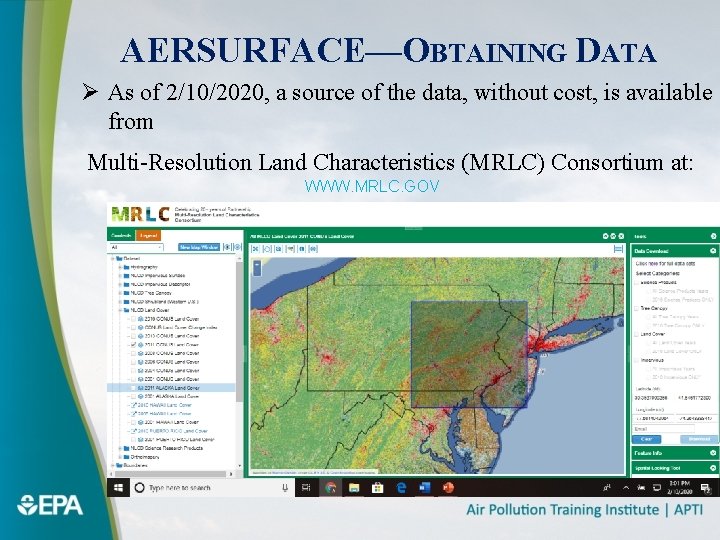Expand the NLCD Impervious Surface folder
Viewport: 720px width, 540px height.
click(x=120, y=276)
